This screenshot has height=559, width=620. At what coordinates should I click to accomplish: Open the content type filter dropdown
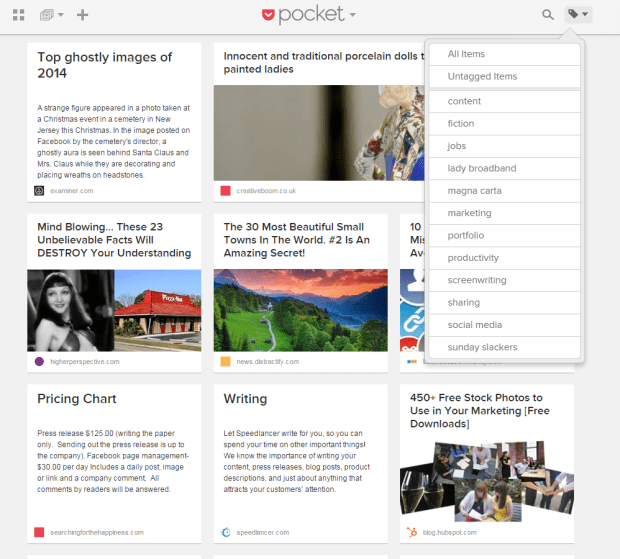tap(52, 15)
